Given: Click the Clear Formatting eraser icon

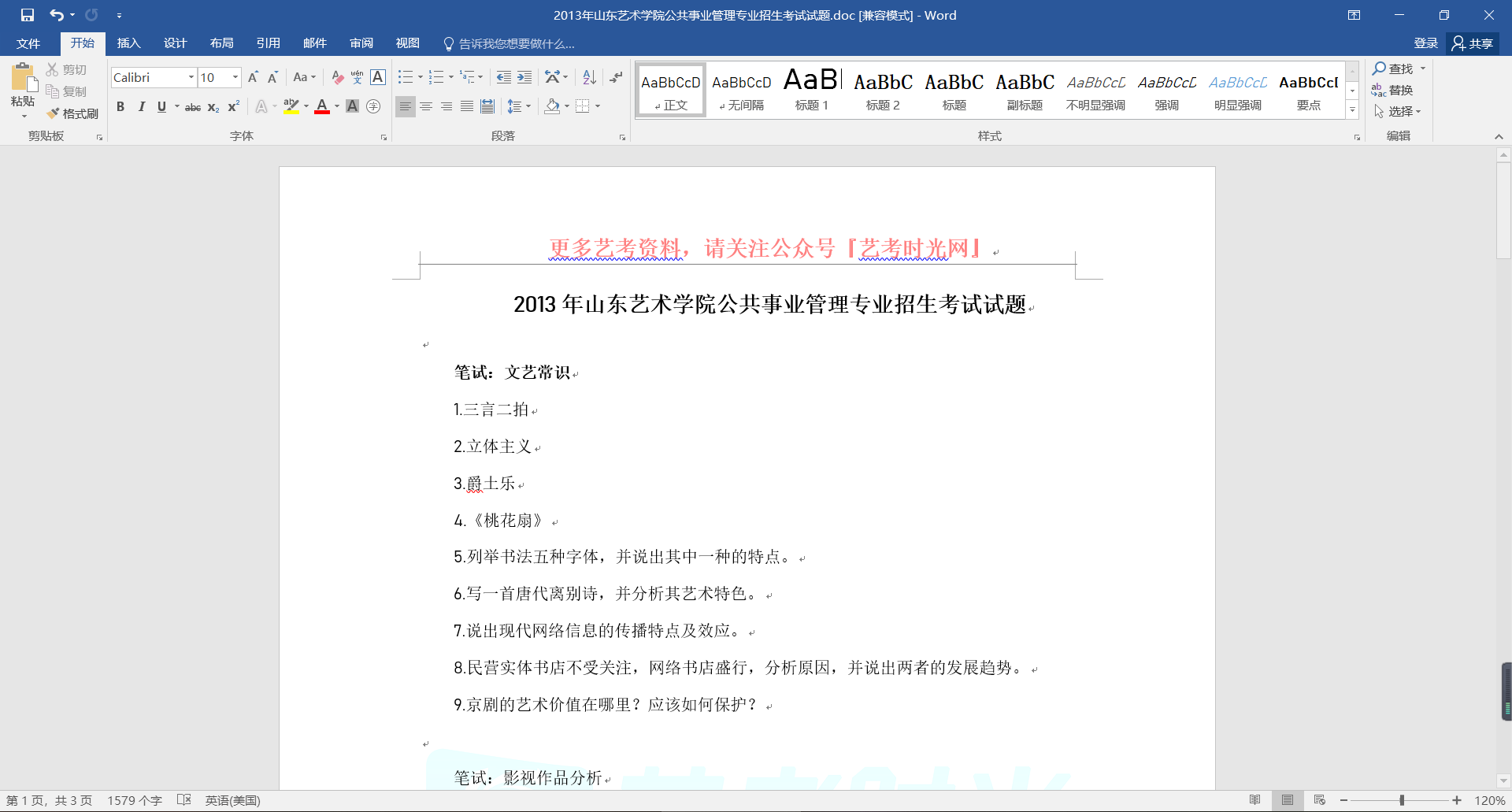Looking at the screenshot, I should (x=337, y=77).
